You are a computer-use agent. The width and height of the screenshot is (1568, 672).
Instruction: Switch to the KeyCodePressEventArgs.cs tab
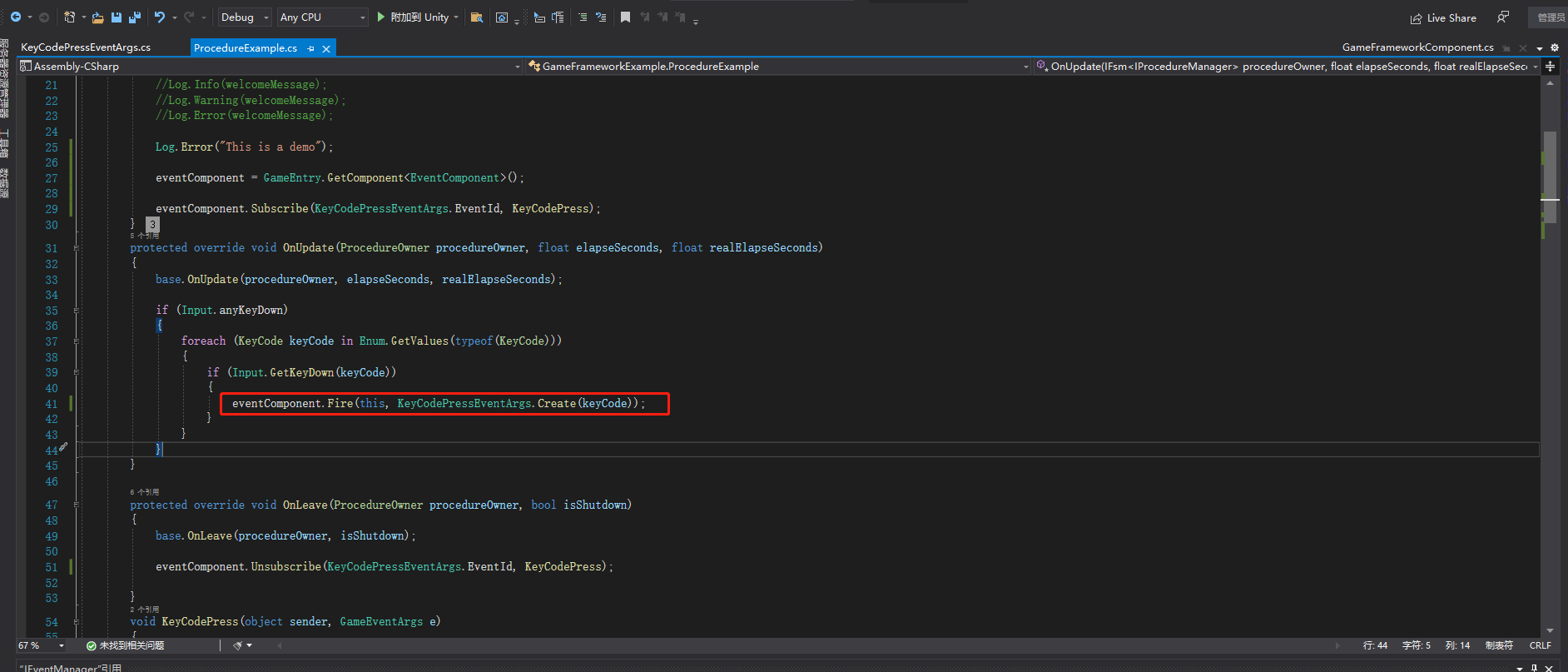coord(86,47)
